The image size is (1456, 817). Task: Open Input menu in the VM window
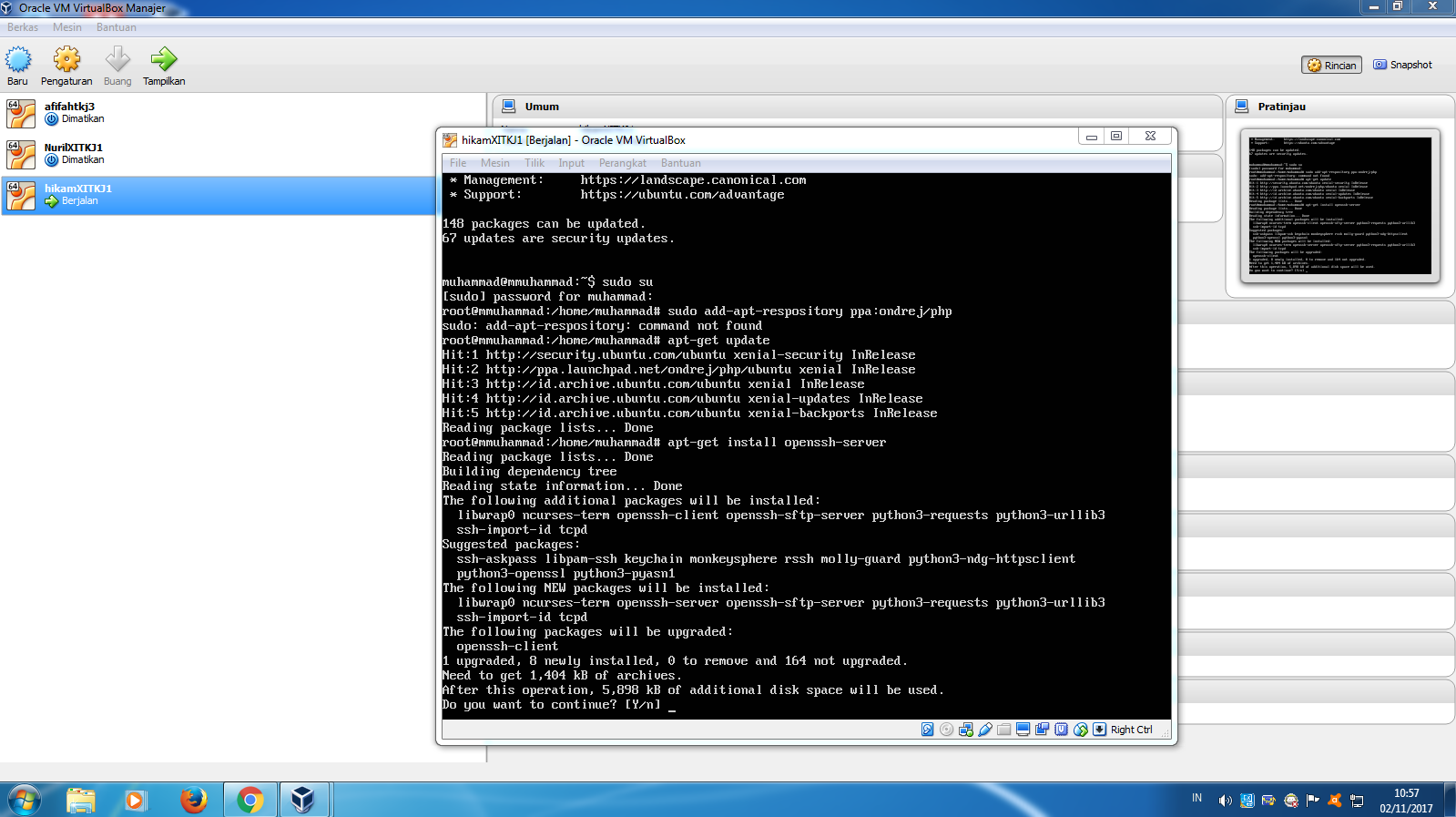(572, 163)
